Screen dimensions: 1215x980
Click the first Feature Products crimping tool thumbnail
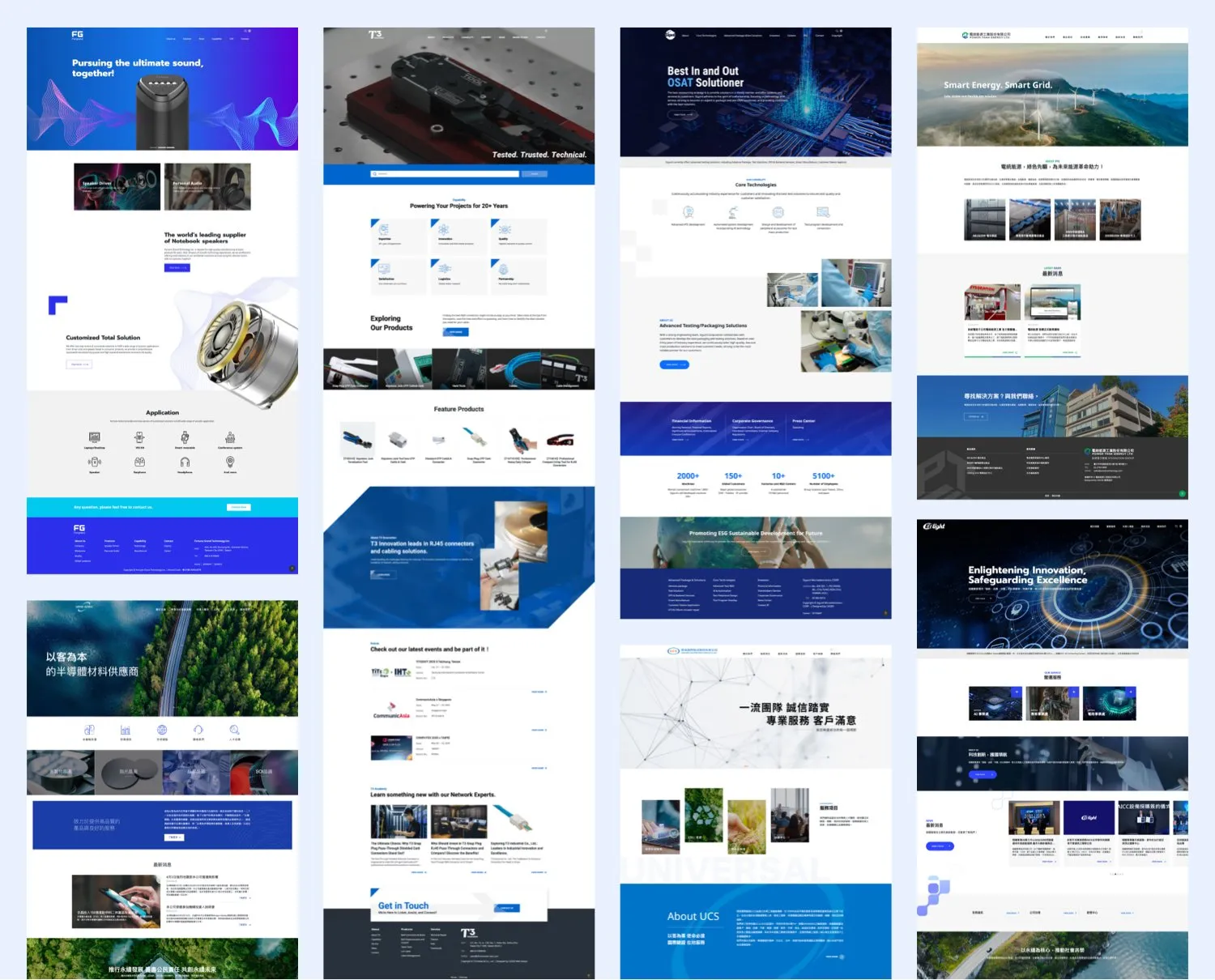pyautogui.click(x=357, y=441)
